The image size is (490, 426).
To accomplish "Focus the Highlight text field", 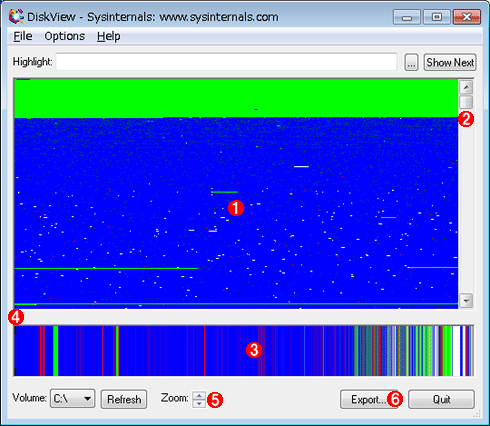I will click(226, 62).
